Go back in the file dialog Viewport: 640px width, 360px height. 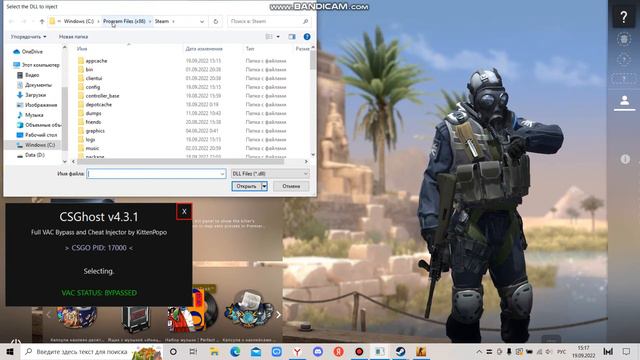(x=11, y=21)
